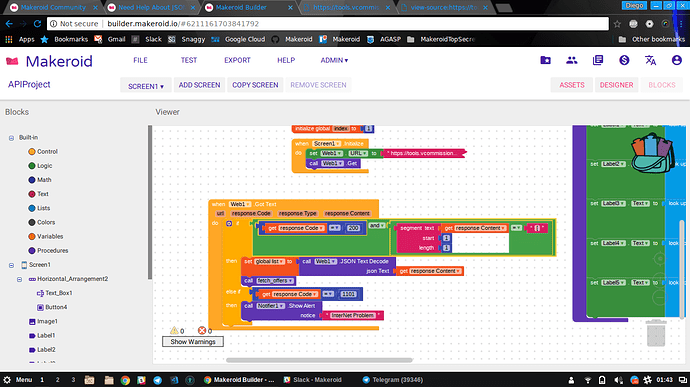The image size is (690, 387).
Task: Open the HELP menu
Action: coord(286,60)
